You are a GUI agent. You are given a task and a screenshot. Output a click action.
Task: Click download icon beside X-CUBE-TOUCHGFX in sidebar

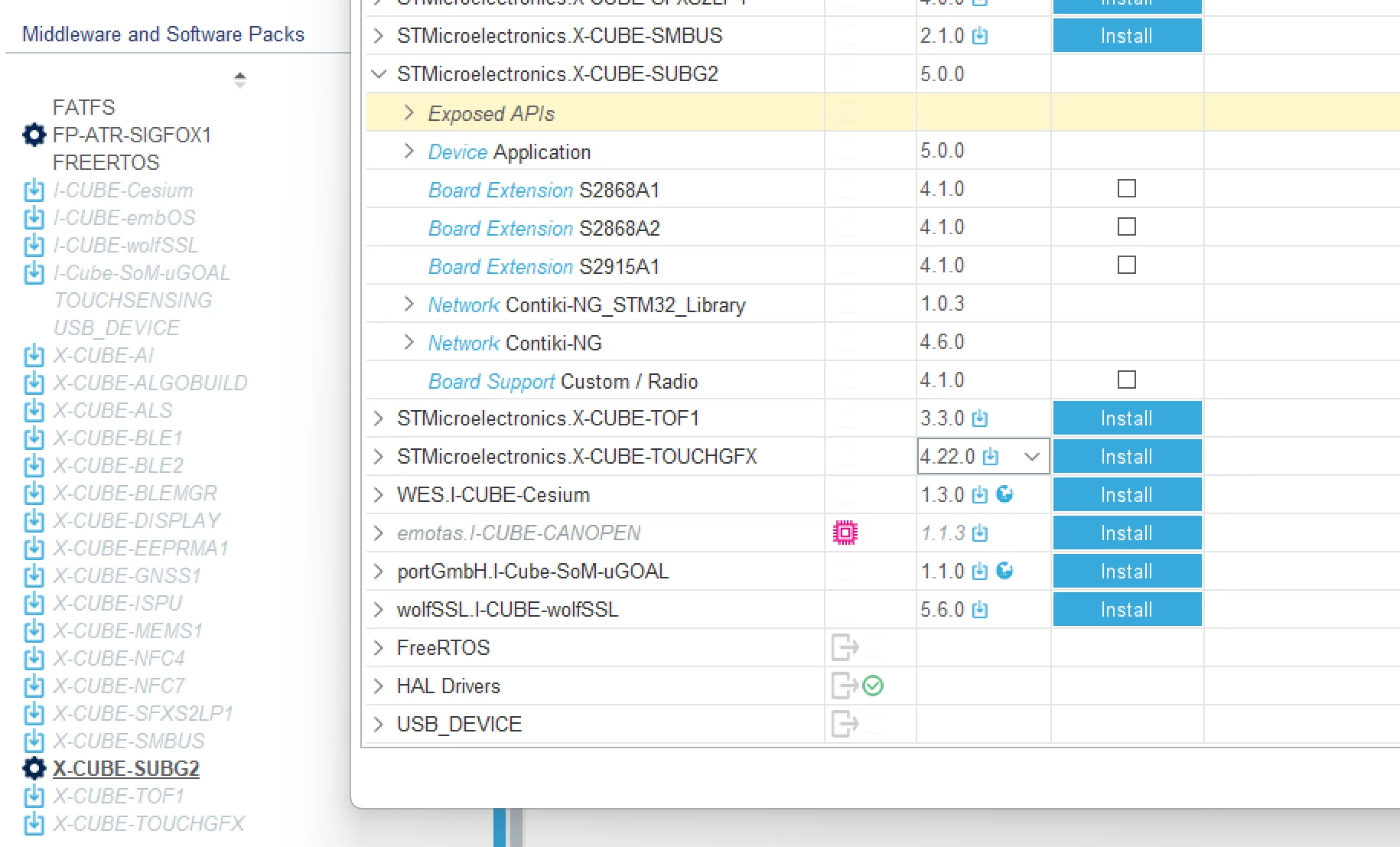[34, 823]
